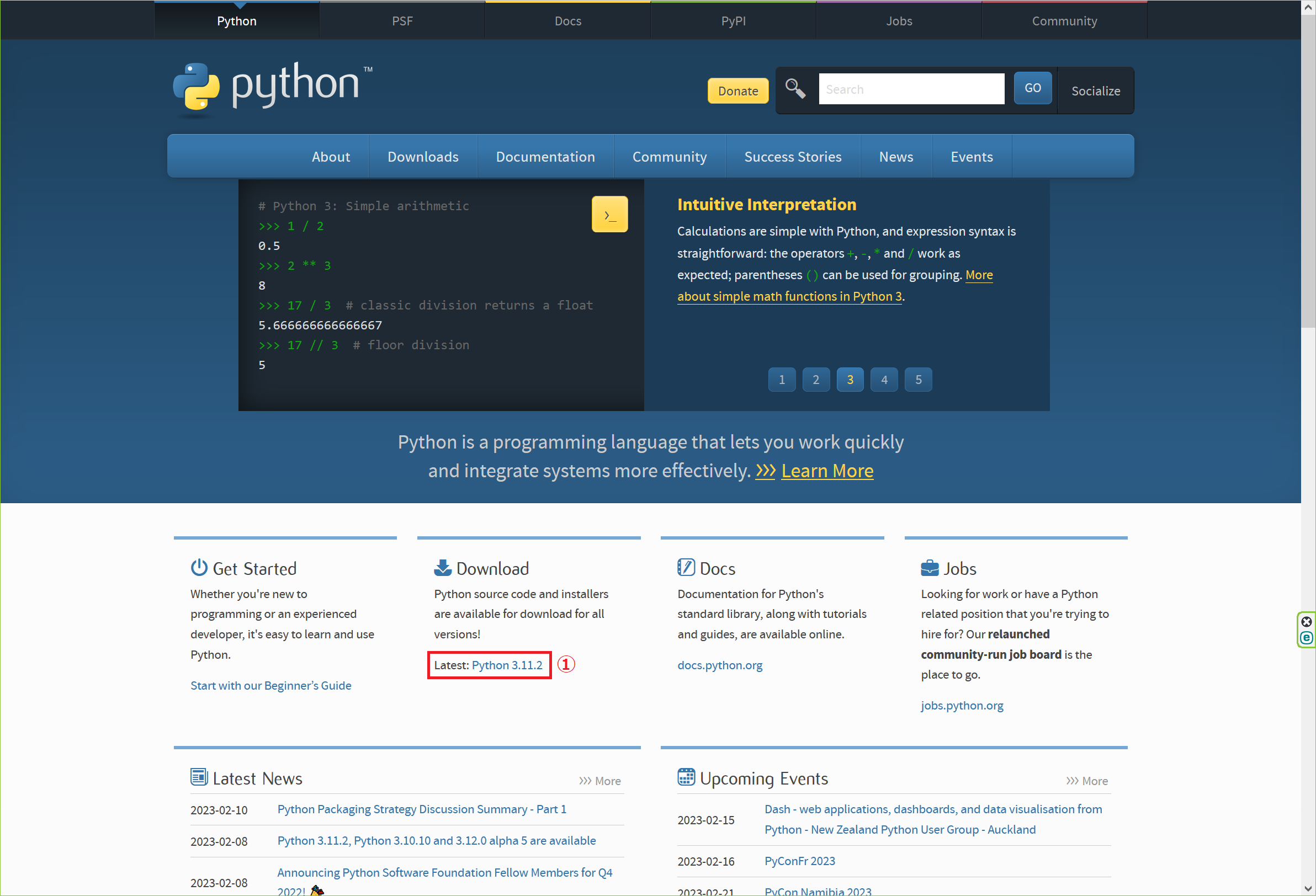
Task: Open the Socialize dropdown
Action: 1095,90
